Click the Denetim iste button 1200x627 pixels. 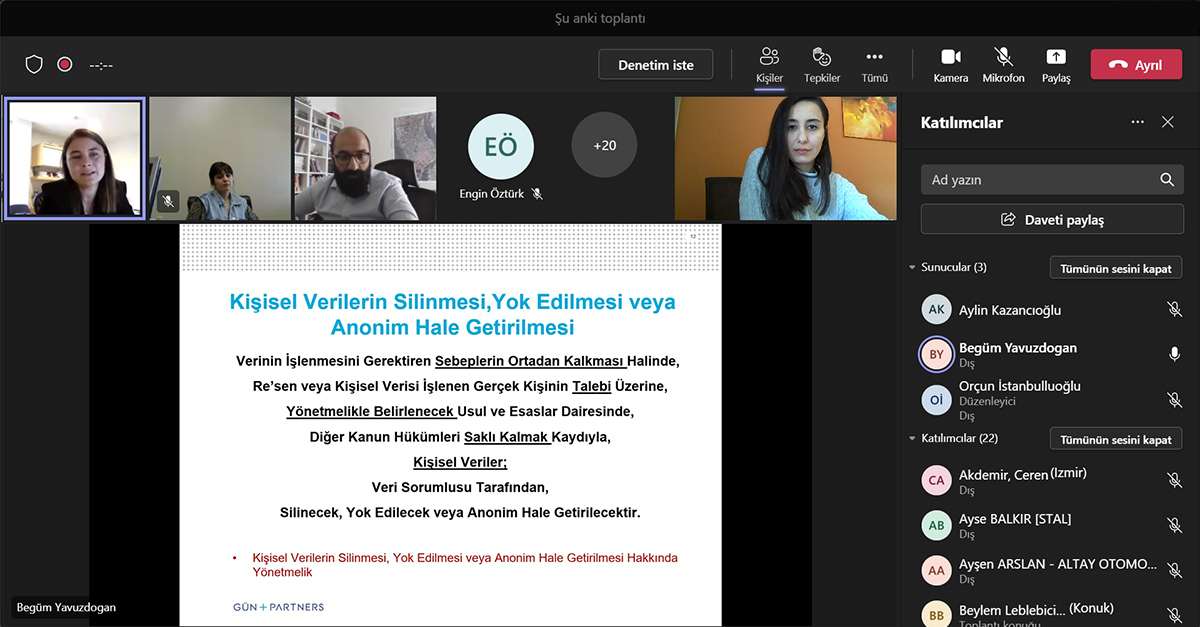(x=655, y=64)
